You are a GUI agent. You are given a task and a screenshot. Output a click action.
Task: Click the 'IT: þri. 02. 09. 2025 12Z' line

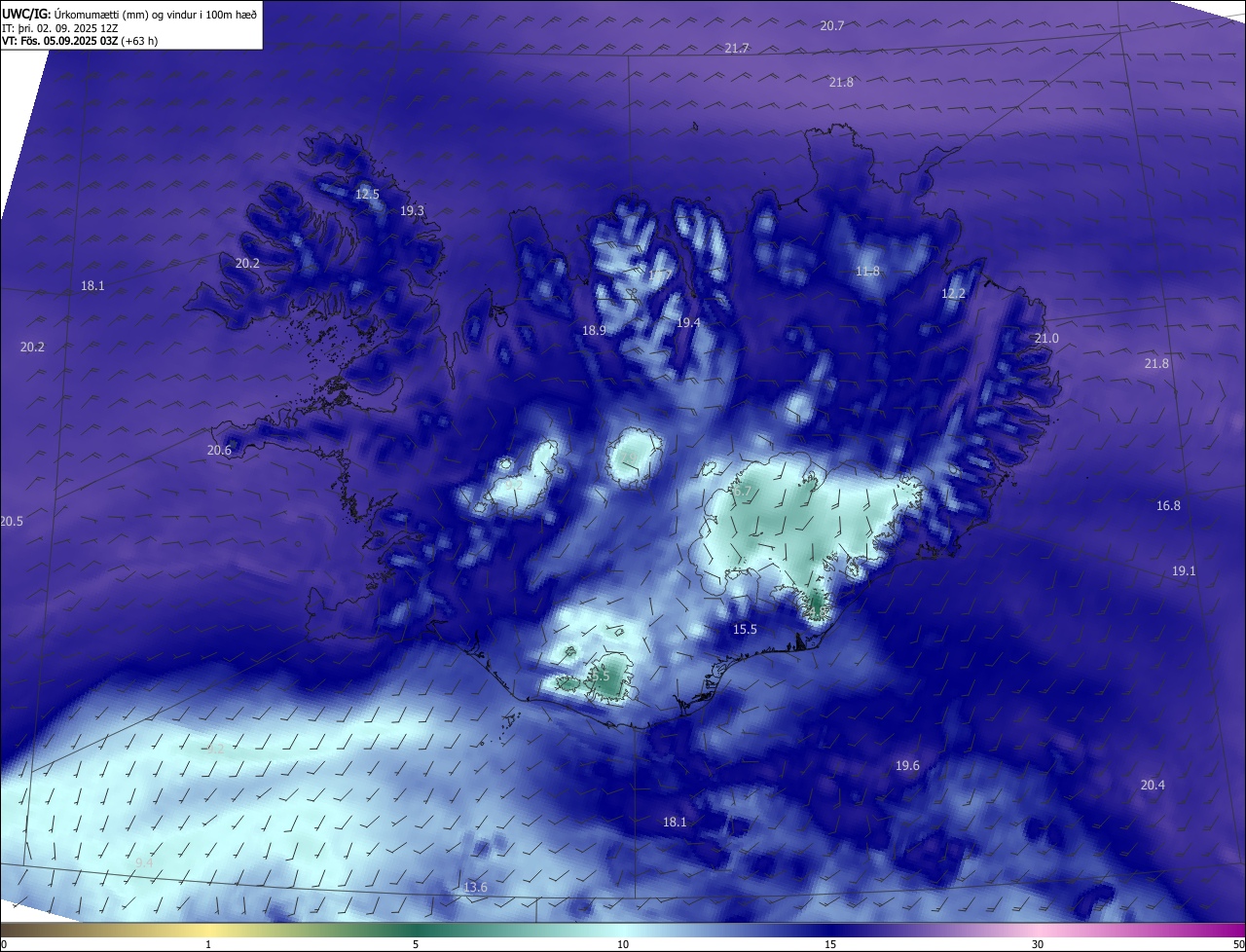[x=60, y=28]
